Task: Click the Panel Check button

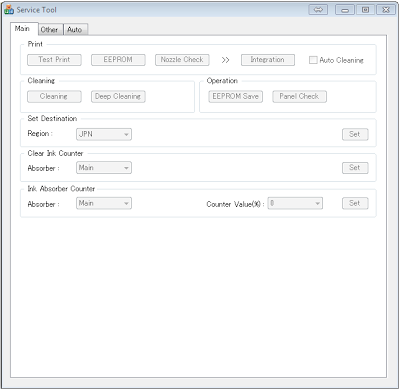Action: tap(299, 96)
